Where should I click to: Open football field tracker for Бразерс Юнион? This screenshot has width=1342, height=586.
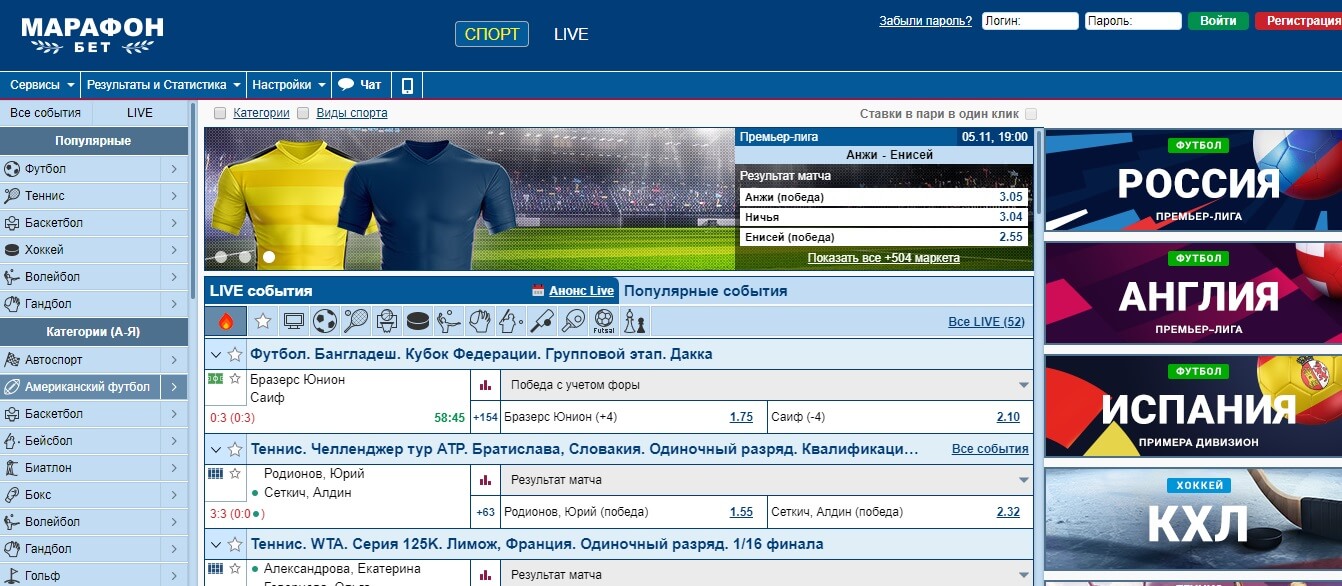(215, 379)
